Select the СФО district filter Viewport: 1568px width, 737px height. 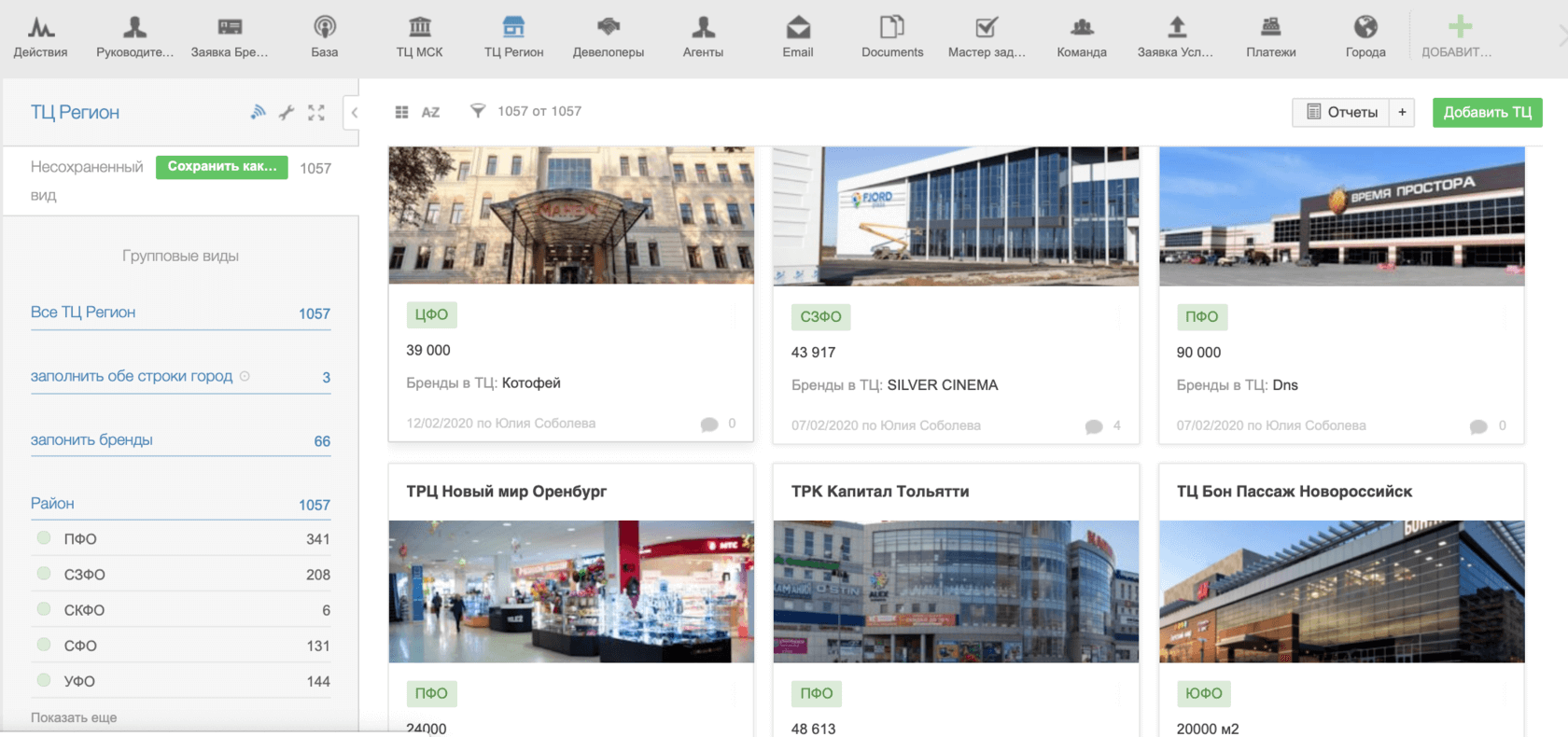coord(181,645)
